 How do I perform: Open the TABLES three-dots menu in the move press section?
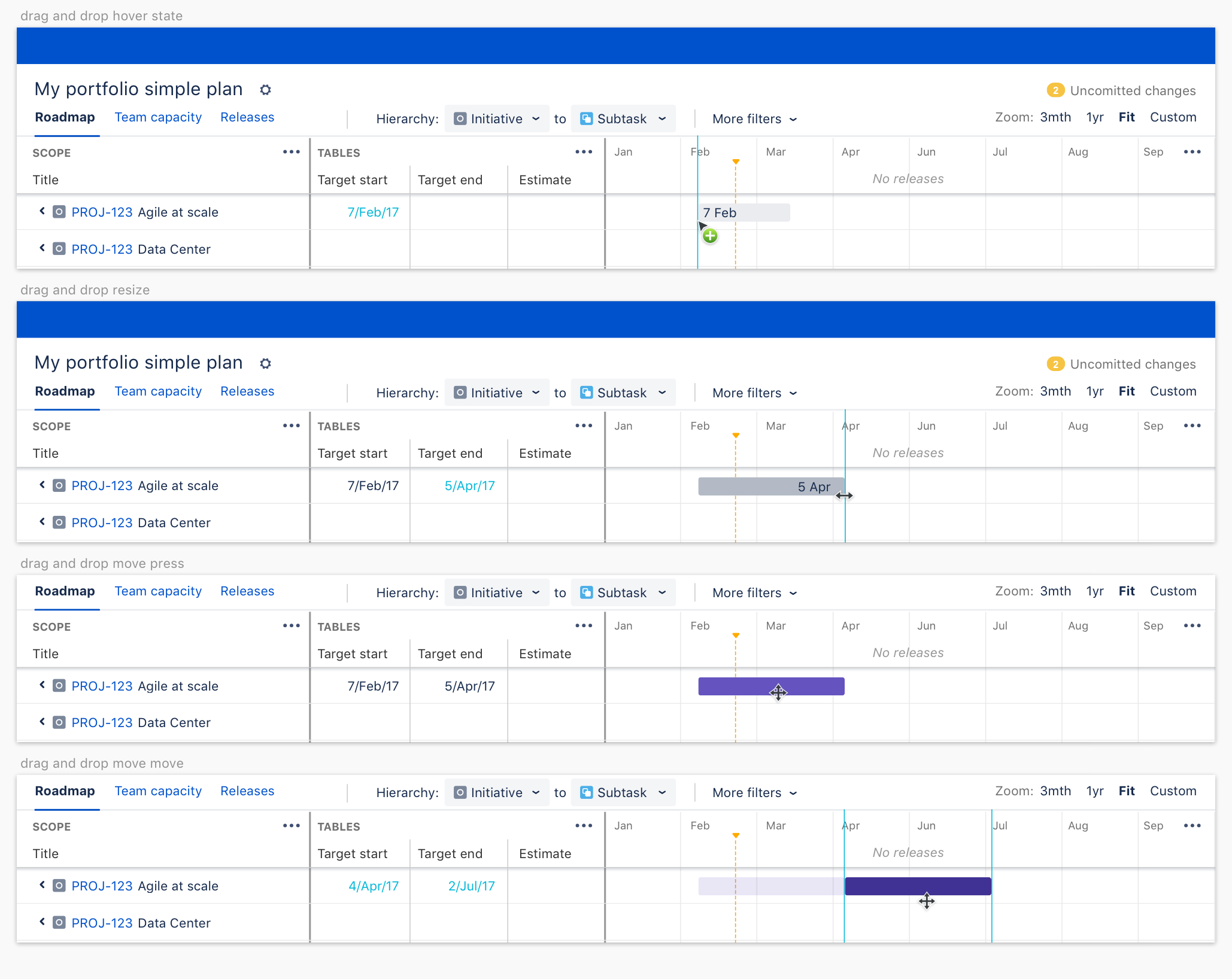583,625
